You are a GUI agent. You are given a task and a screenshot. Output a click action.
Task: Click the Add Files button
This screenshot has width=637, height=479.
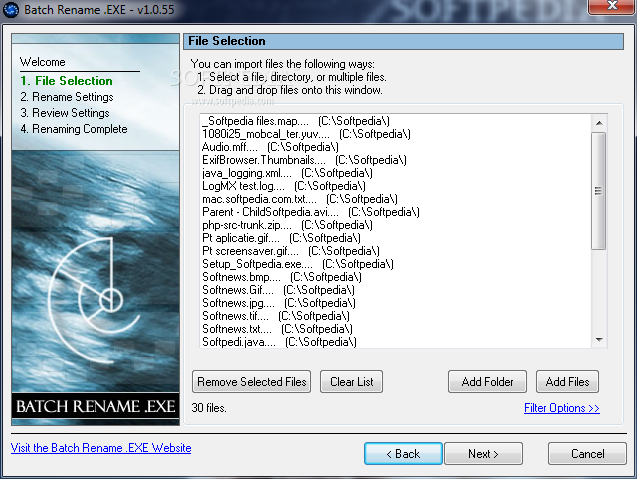[567, 381]
